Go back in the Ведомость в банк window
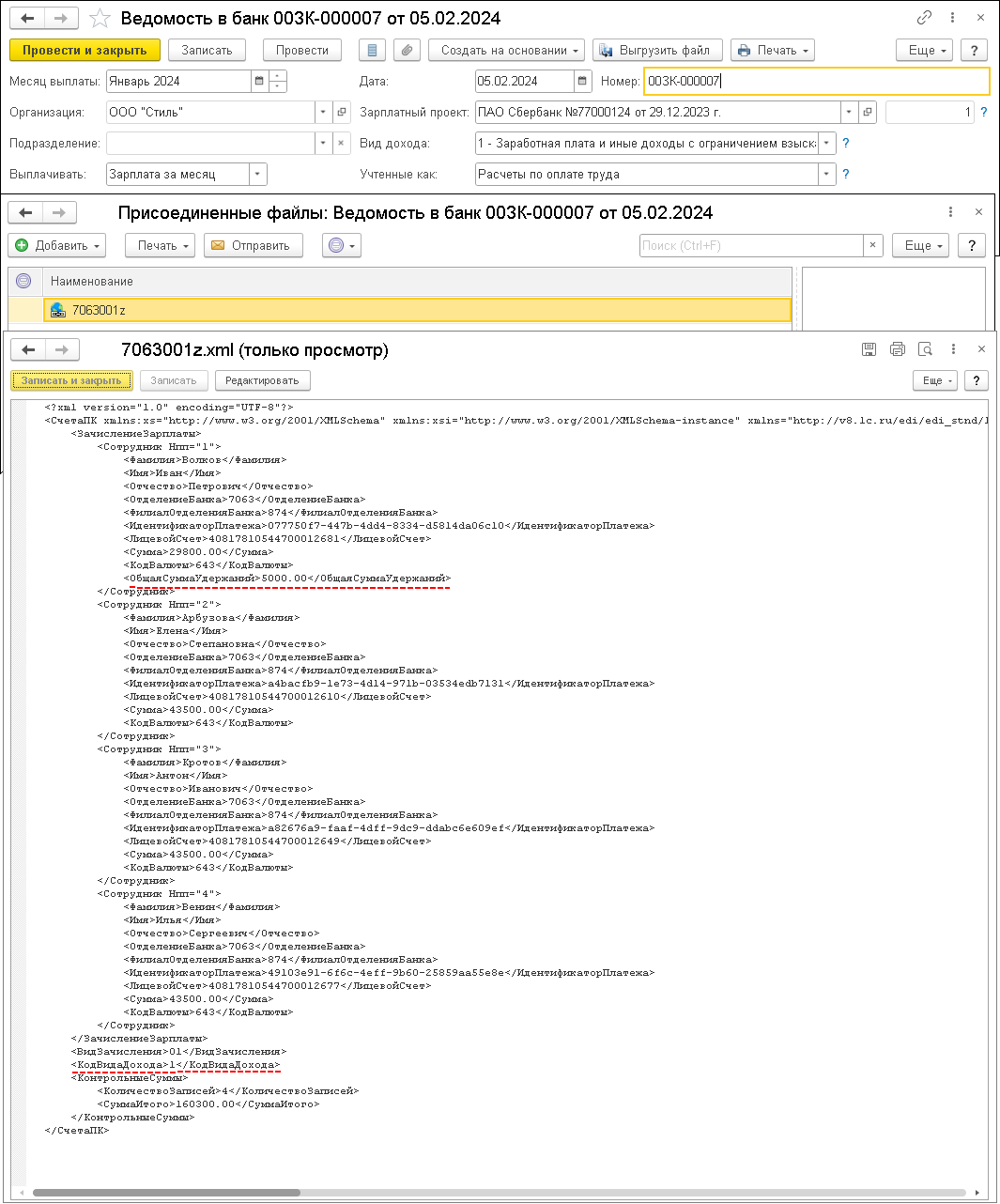 pos(28,19)
